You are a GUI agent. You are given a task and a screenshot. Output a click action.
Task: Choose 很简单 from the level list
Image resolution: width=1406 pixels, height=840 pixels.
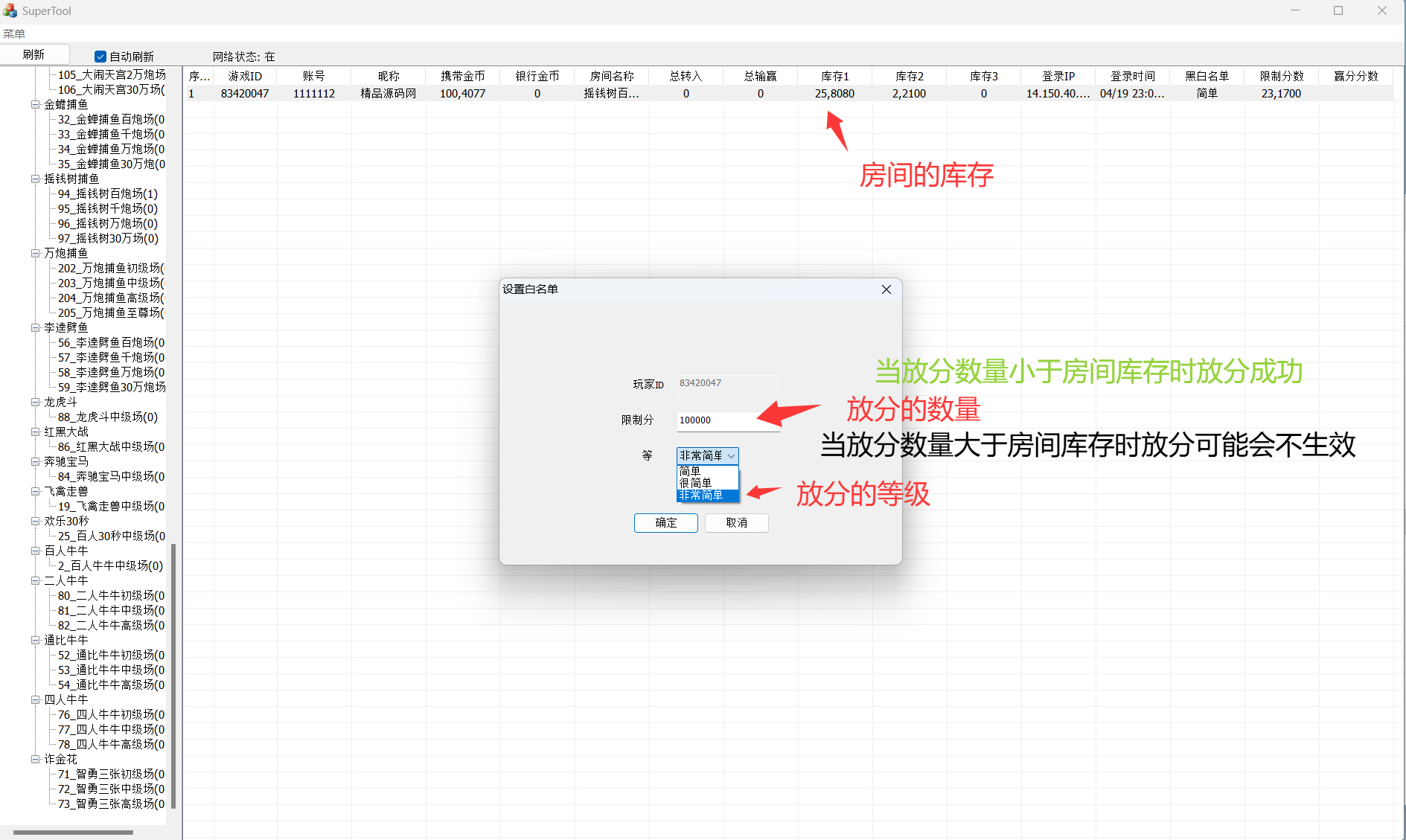tap(695, 483)
